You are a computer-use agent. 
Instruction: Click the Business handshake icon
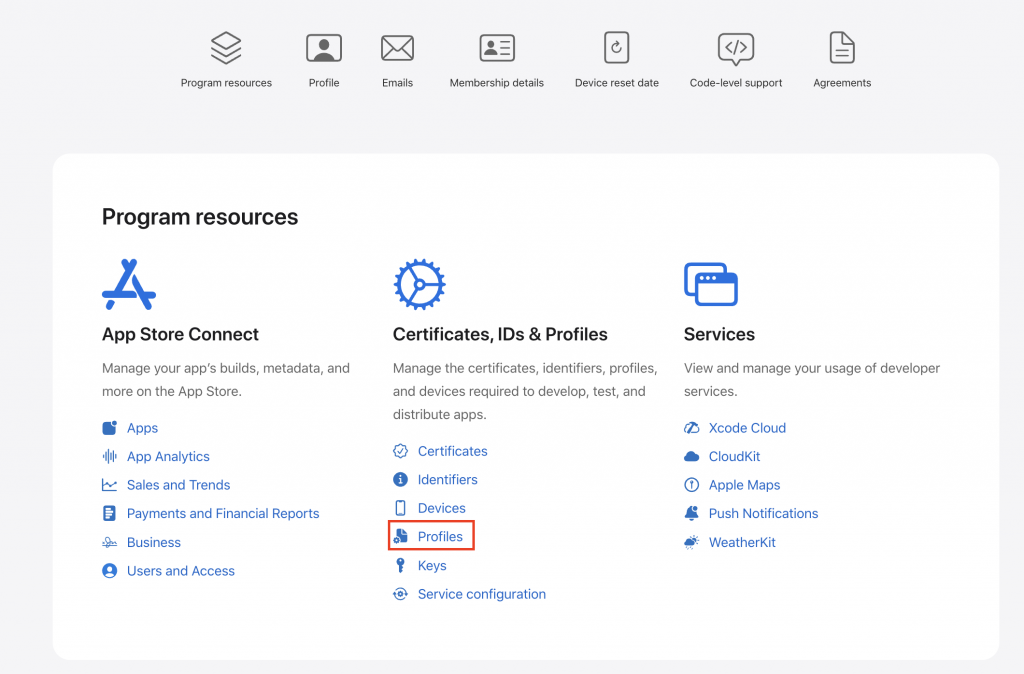[110, 542]
